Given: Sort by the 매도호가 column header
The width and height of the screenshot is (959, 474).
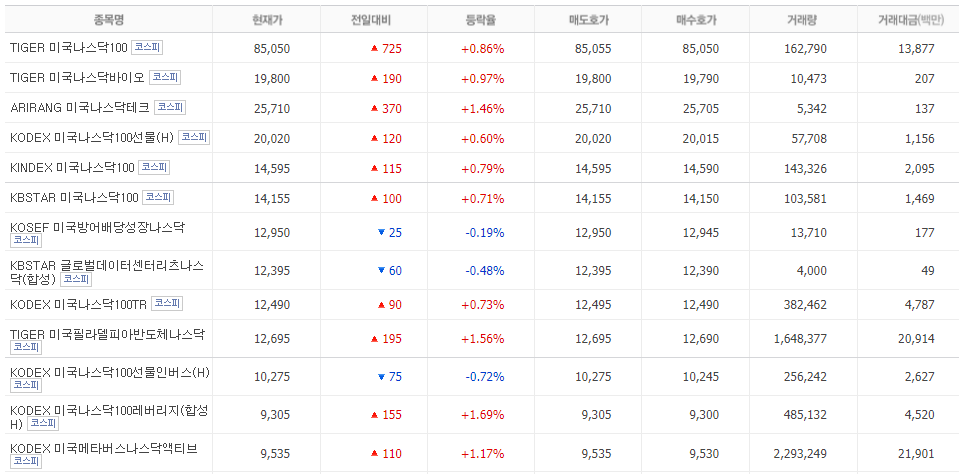Looking at the screenshot, I should (x=588, y=20).
